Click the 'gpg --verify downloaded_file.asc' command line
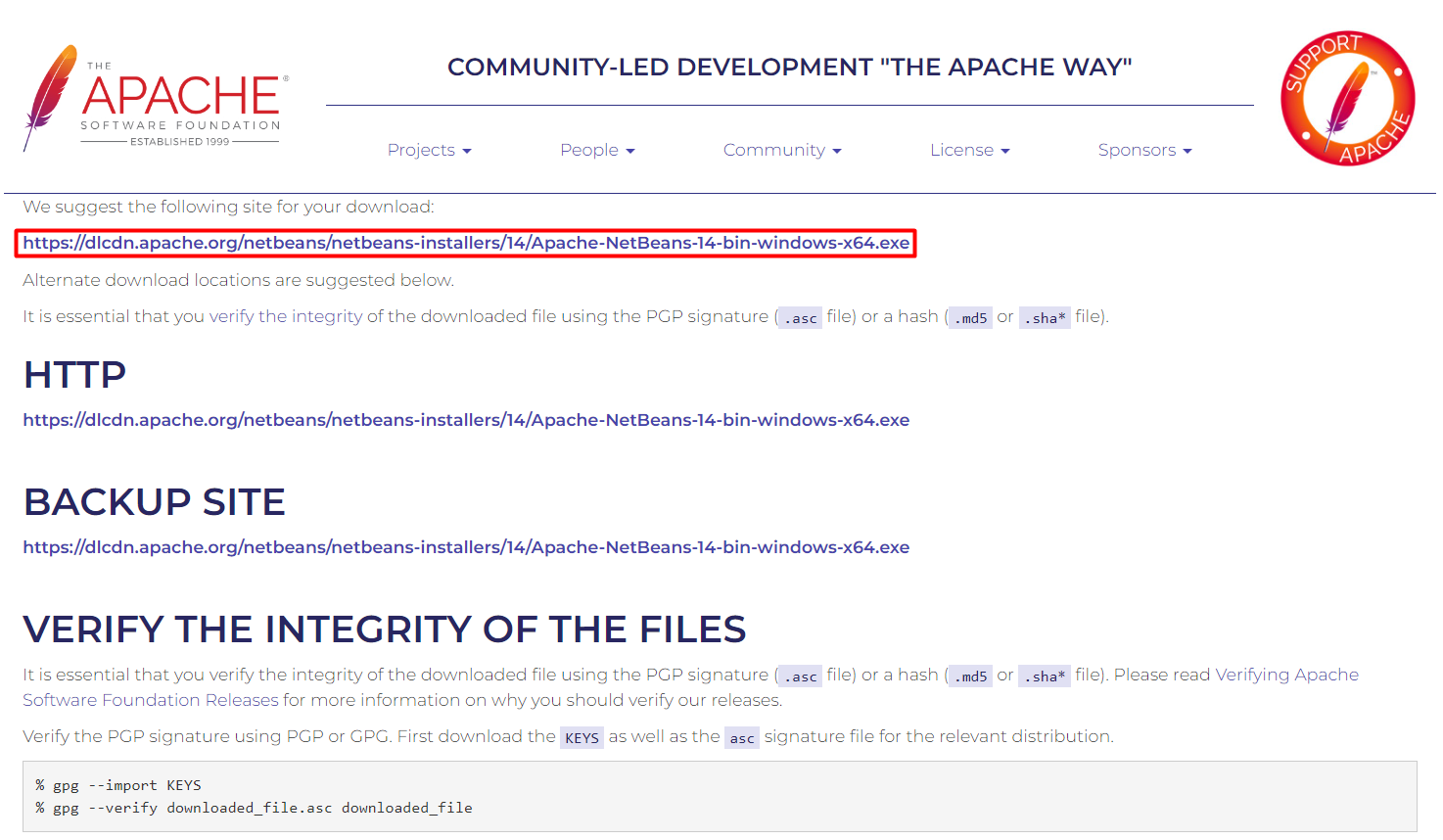Viewport: 1443px width, 840px height. coord(254,808)
